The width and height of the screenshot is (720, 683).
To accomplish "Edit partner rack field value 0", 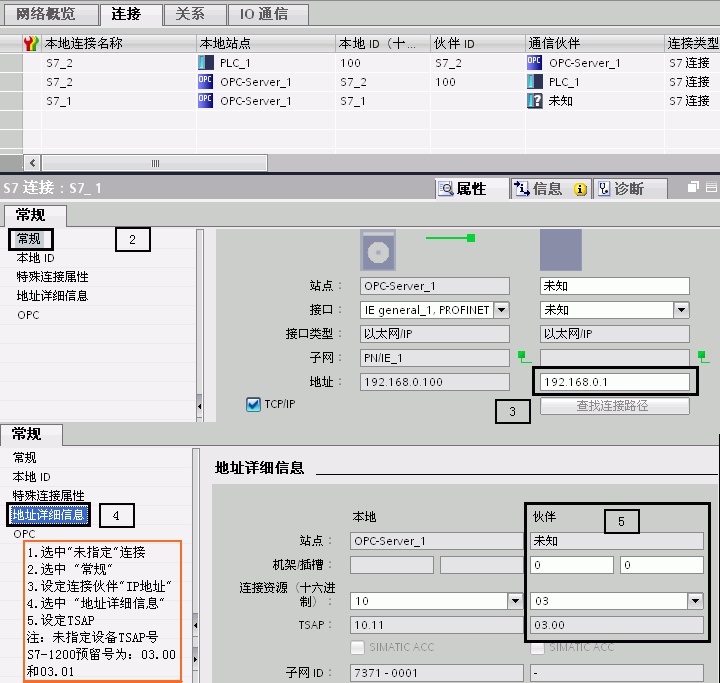I will [x=572, y=565].
